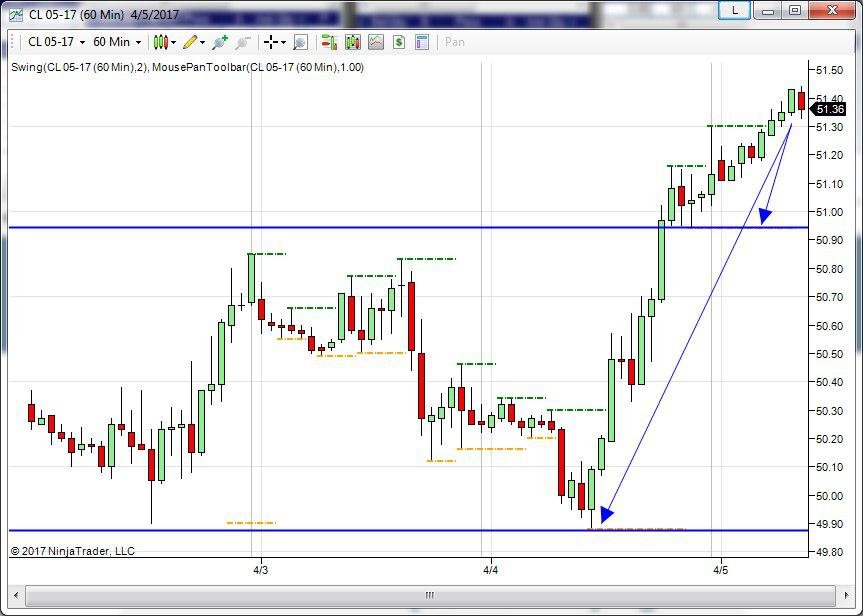
Task: Open the chart Properties icon
Action: pos(422,42)
